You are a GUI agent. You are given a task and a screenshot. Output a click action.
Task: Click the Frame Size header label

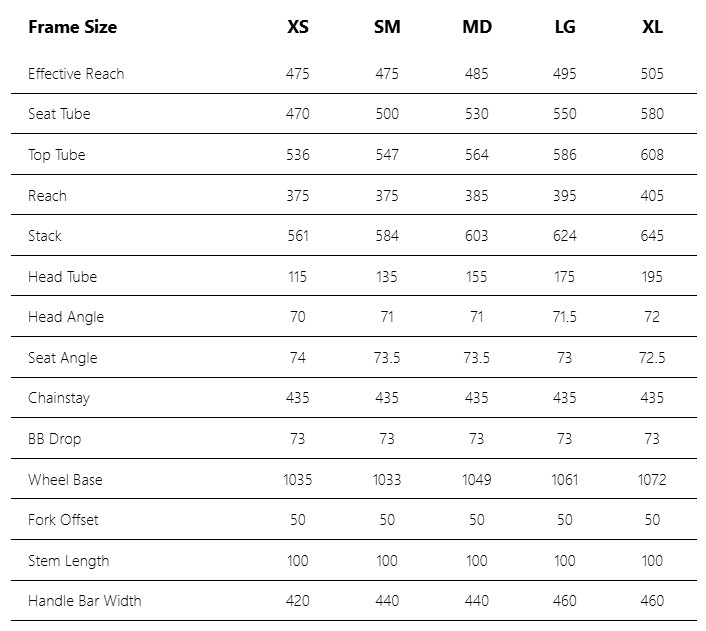[x=72, y=27]
